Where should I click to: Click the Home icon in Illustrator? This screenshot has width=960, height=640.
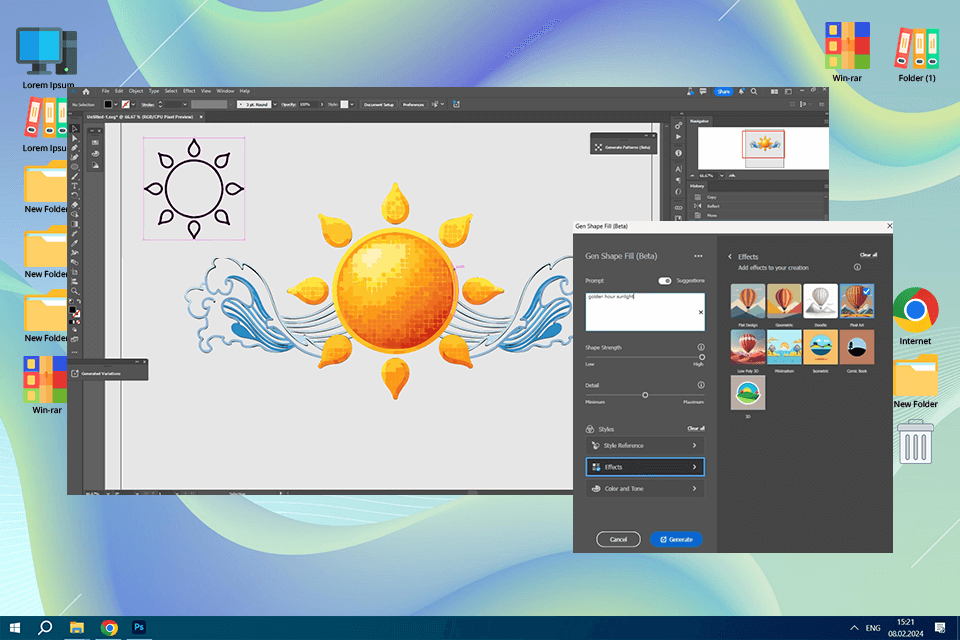tap(86, 91)
